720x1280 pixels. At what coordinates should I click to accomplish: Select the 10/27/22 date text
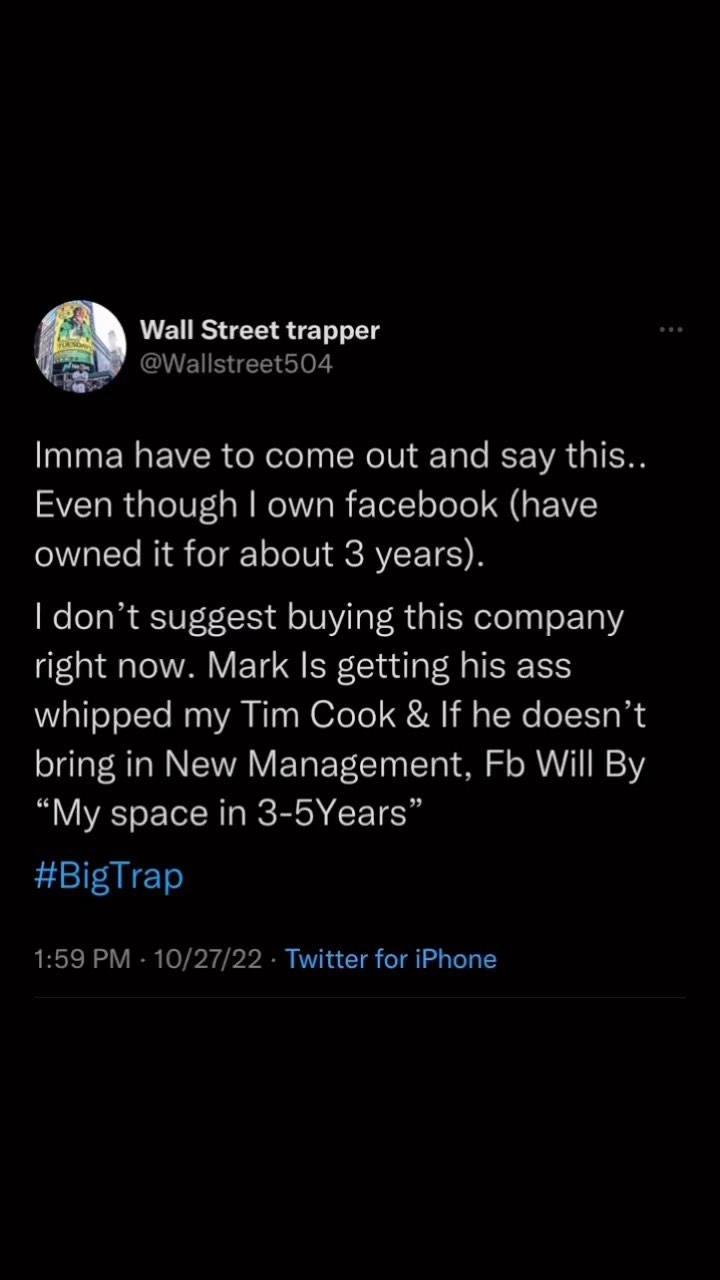click(208, 959)
